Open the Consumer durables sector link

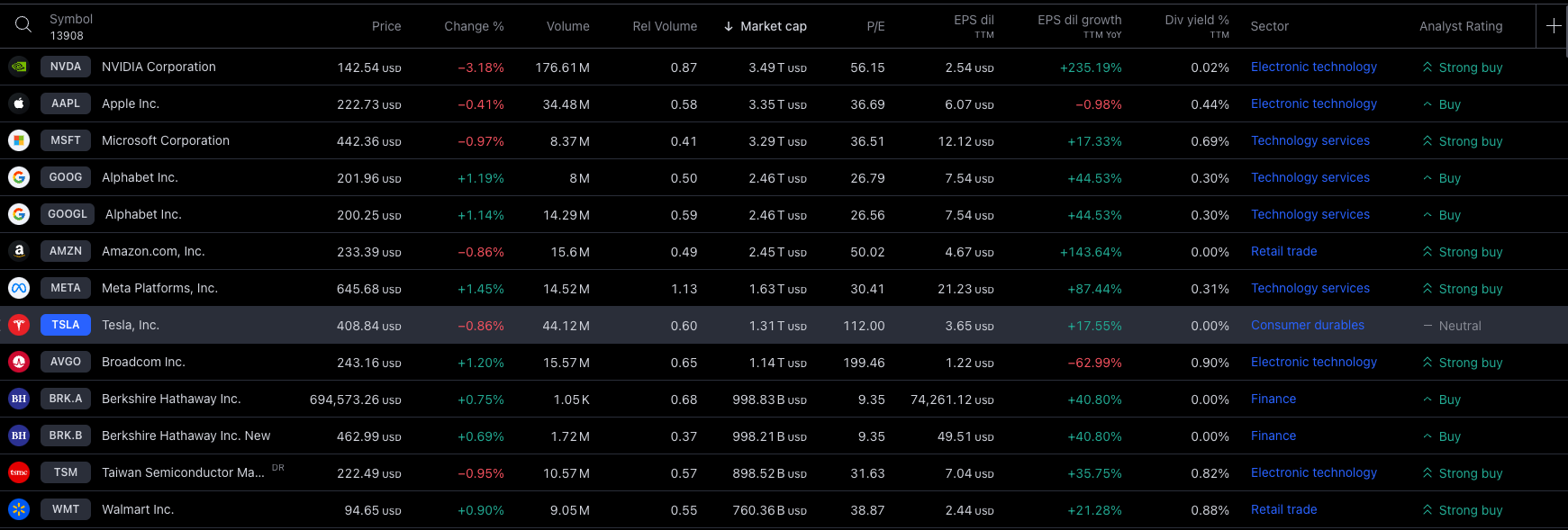[1307, 325]
